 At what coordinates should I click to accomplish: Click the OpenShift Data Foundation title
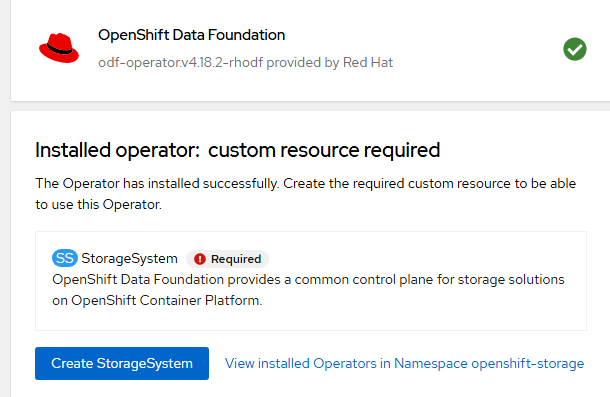click(191, 35)
